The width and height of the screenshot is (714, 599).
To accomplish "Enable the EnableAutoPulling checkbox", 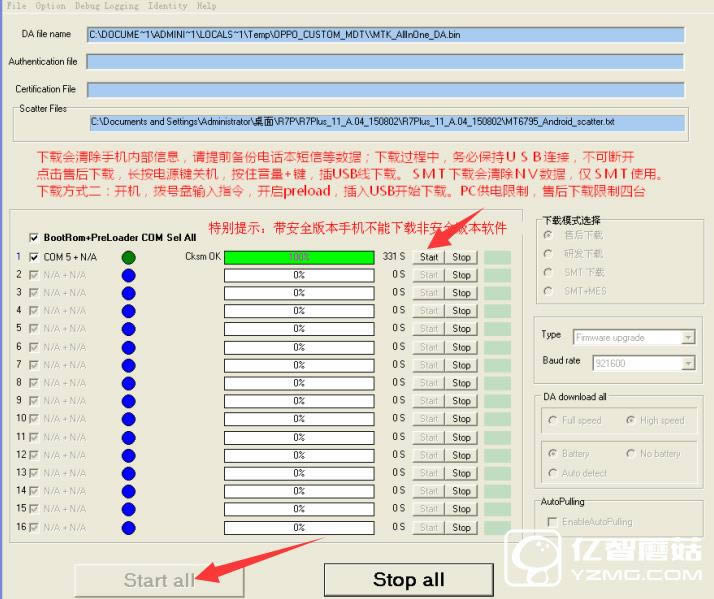I will pos(553,522).
